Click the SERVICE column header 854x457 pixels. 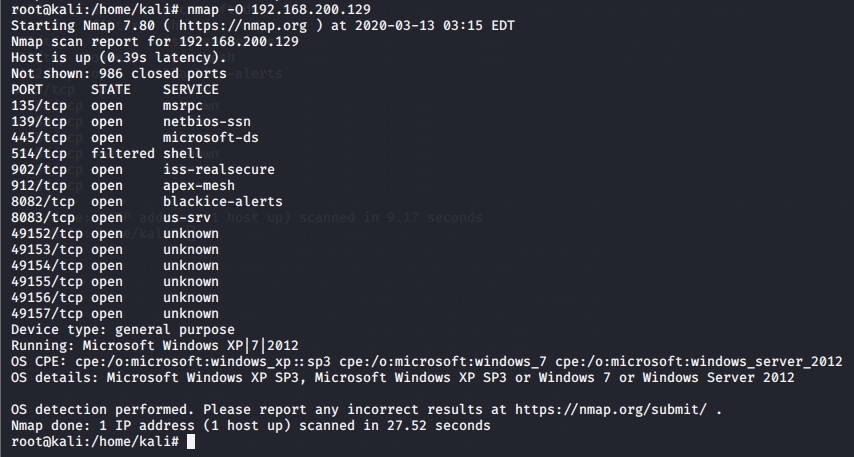(191, 89)
